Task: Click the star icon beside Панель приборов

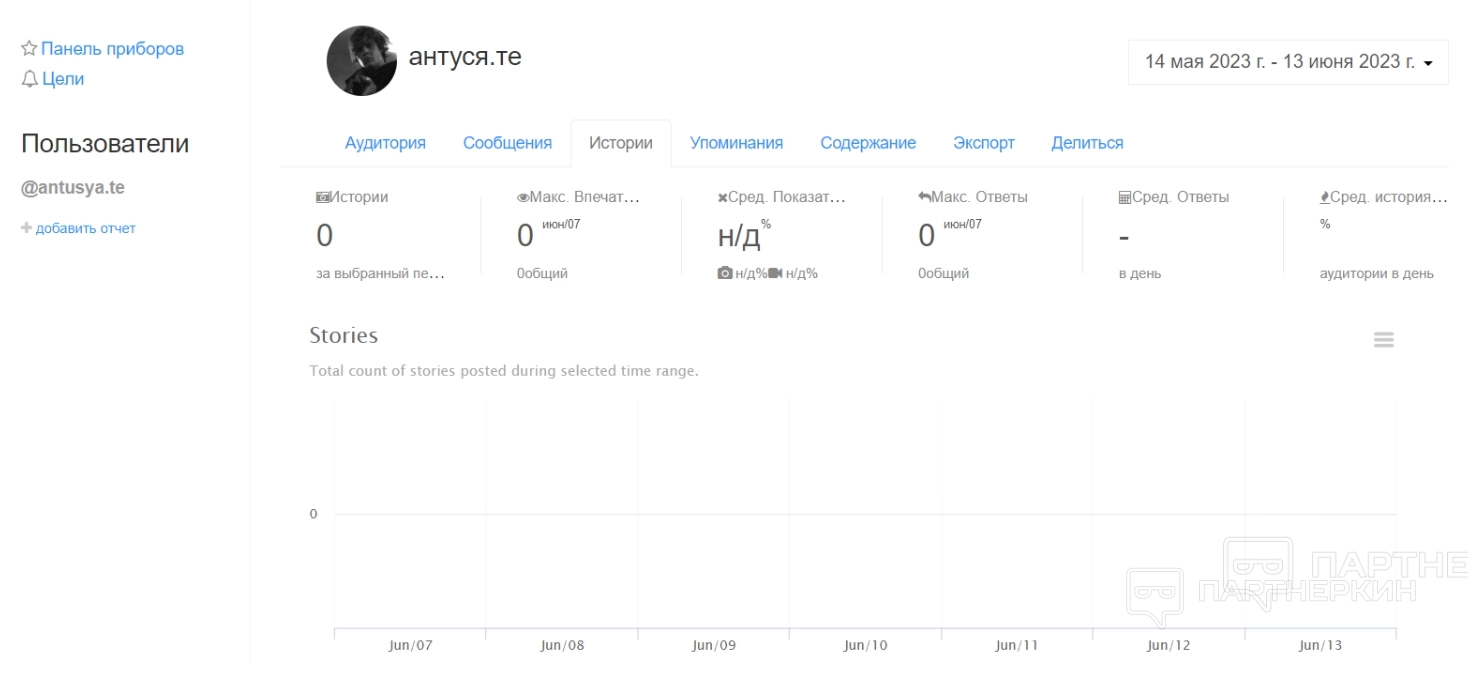Action: coord(29,49)
